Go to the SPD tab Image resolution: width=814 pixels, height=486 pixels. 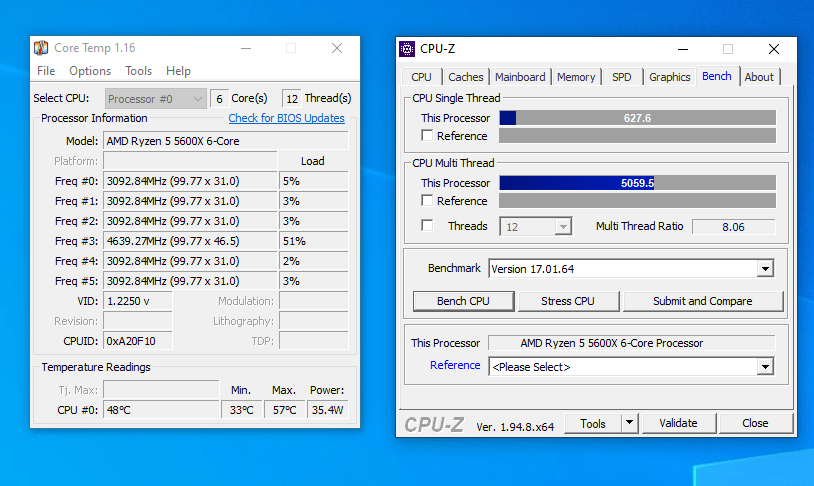(622, 77)
